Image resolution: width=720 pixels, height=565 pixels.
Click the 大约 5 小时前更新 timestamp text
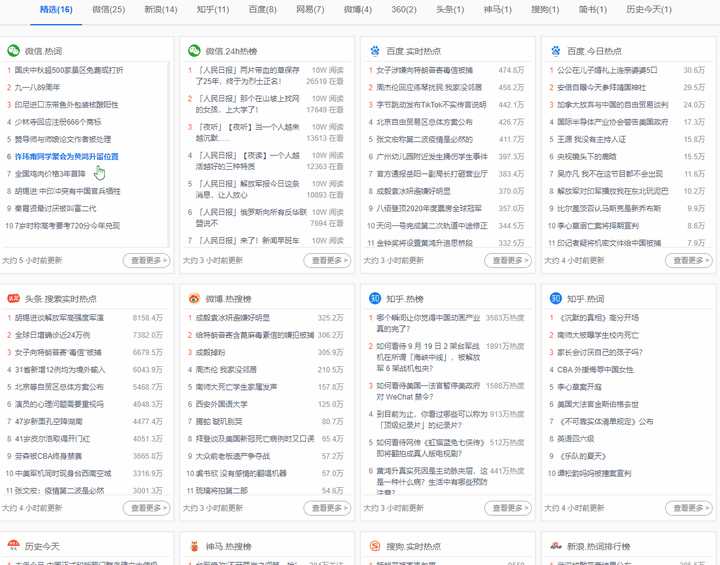[x=32, y=260]
